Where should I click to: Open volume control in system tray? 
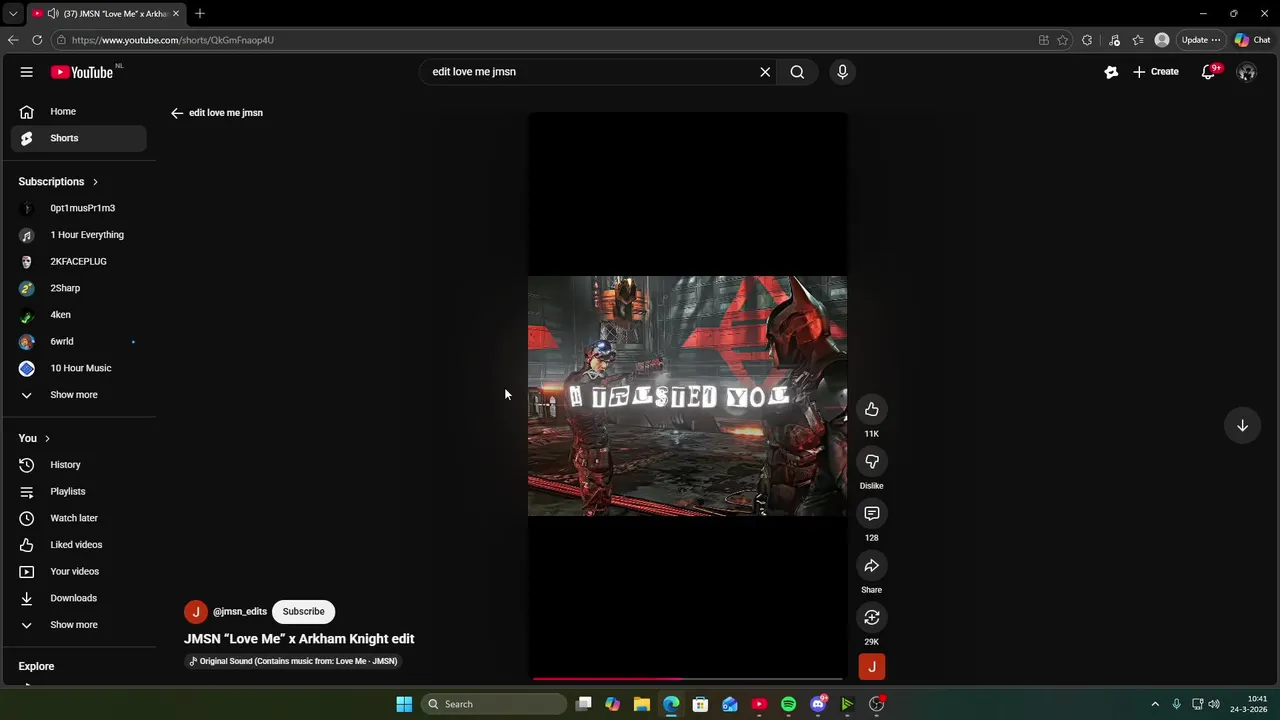coord(1214,704)
